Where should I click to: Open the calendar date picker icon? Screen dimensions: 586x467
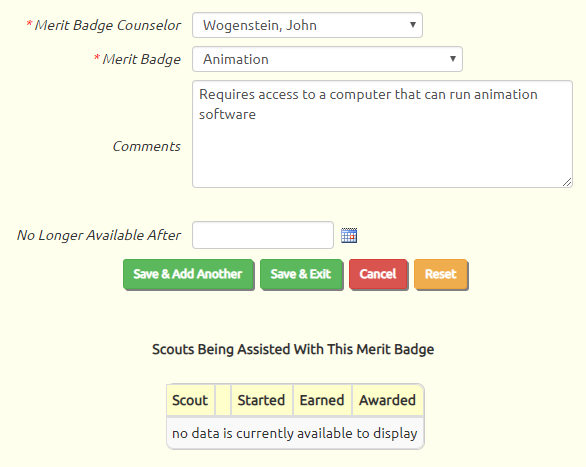(x=349, y=235)
